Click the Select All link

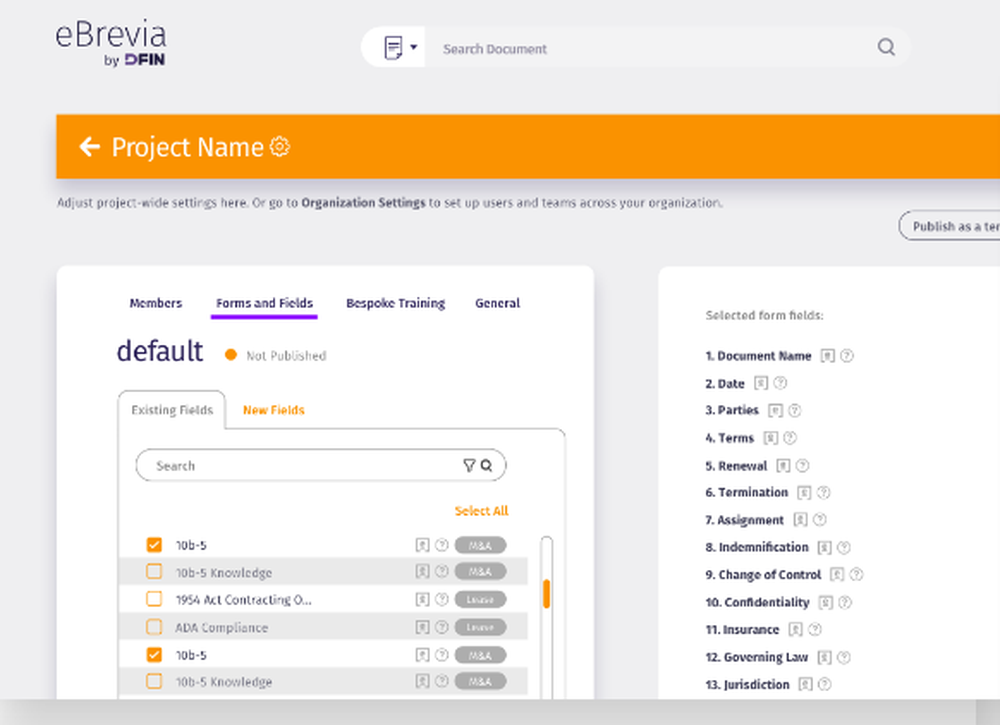pyautogui.click(x=481, y=510)
